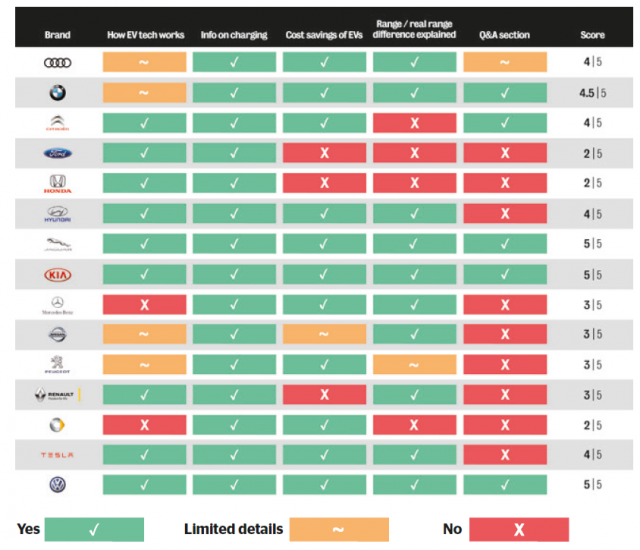Click BMW's 4.5|5 score
Image resolution: width=640 pixels, height=550 pixels.
click(x=592, y=93)
